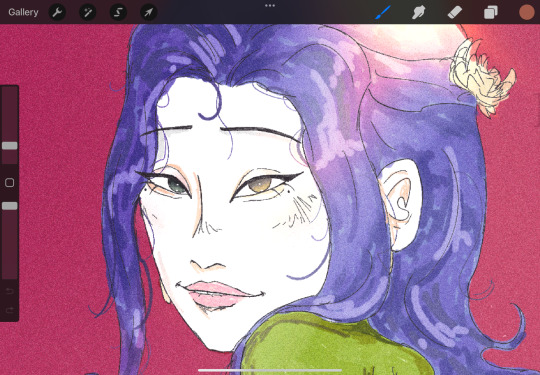Return to the Gallery
Screen dimensions: 540x375
[23, 12]
